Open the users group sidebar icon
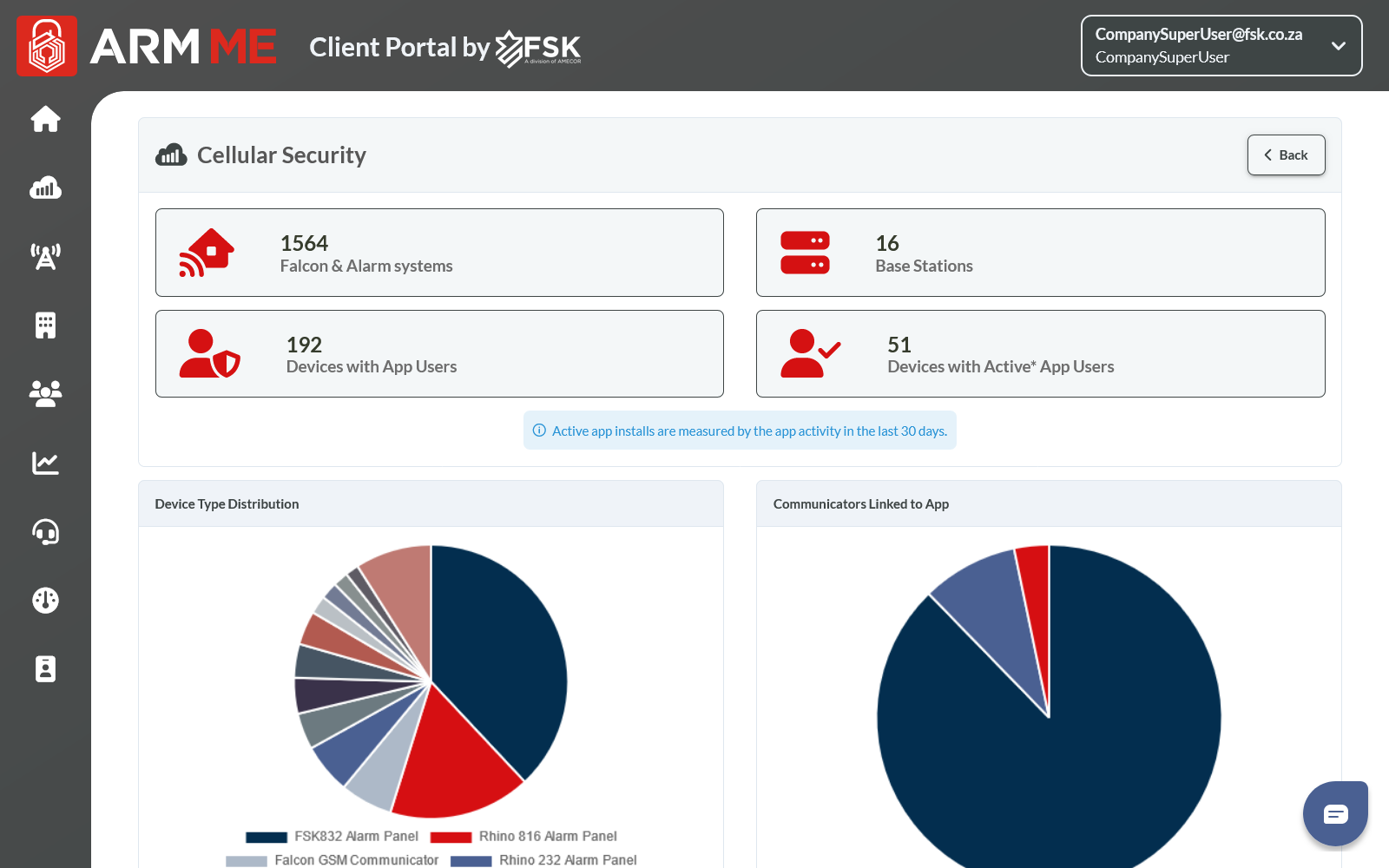The height and width of the screenshot is (868, 1389). [45, 393]
